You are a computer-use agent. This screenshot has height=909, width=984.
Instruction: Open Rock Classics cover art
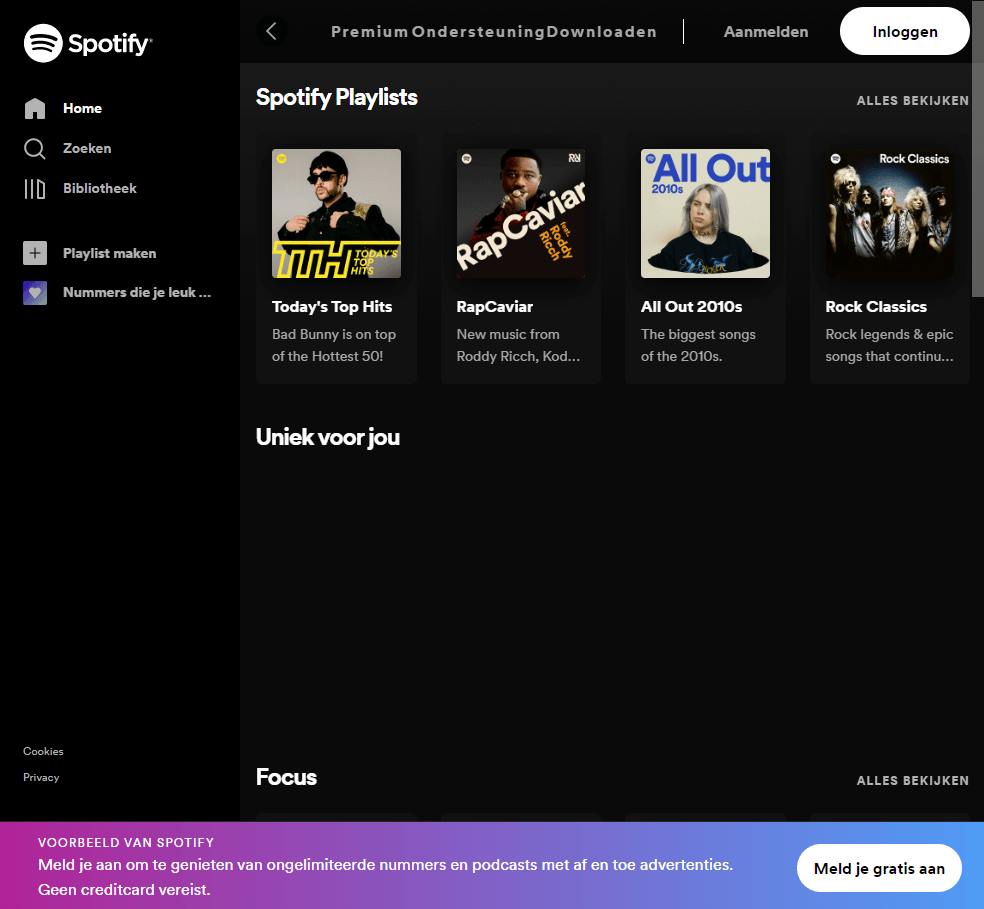point(890,213)
